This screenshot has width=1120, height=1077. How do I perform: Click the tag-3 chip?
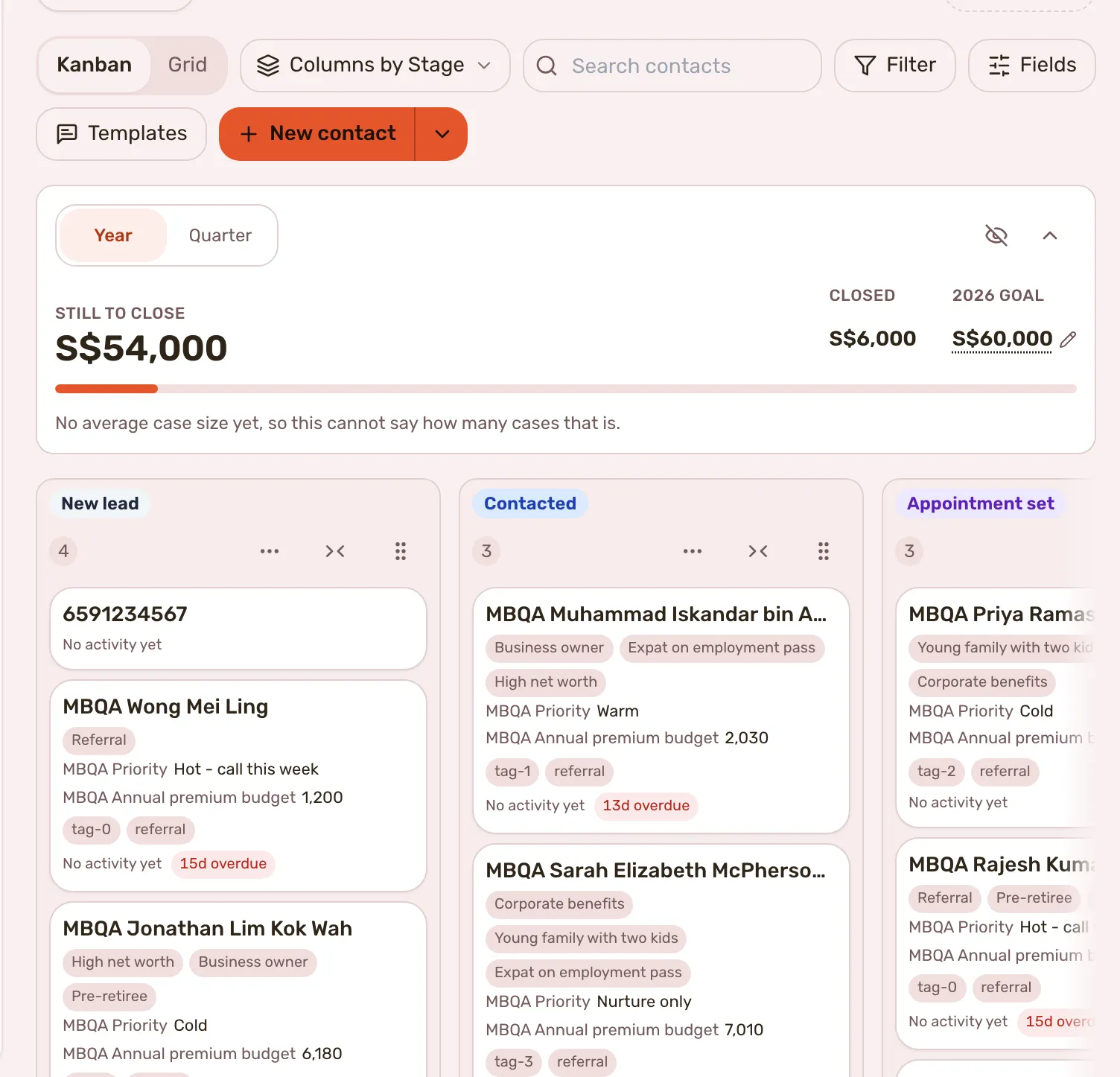coord(514,1062)
